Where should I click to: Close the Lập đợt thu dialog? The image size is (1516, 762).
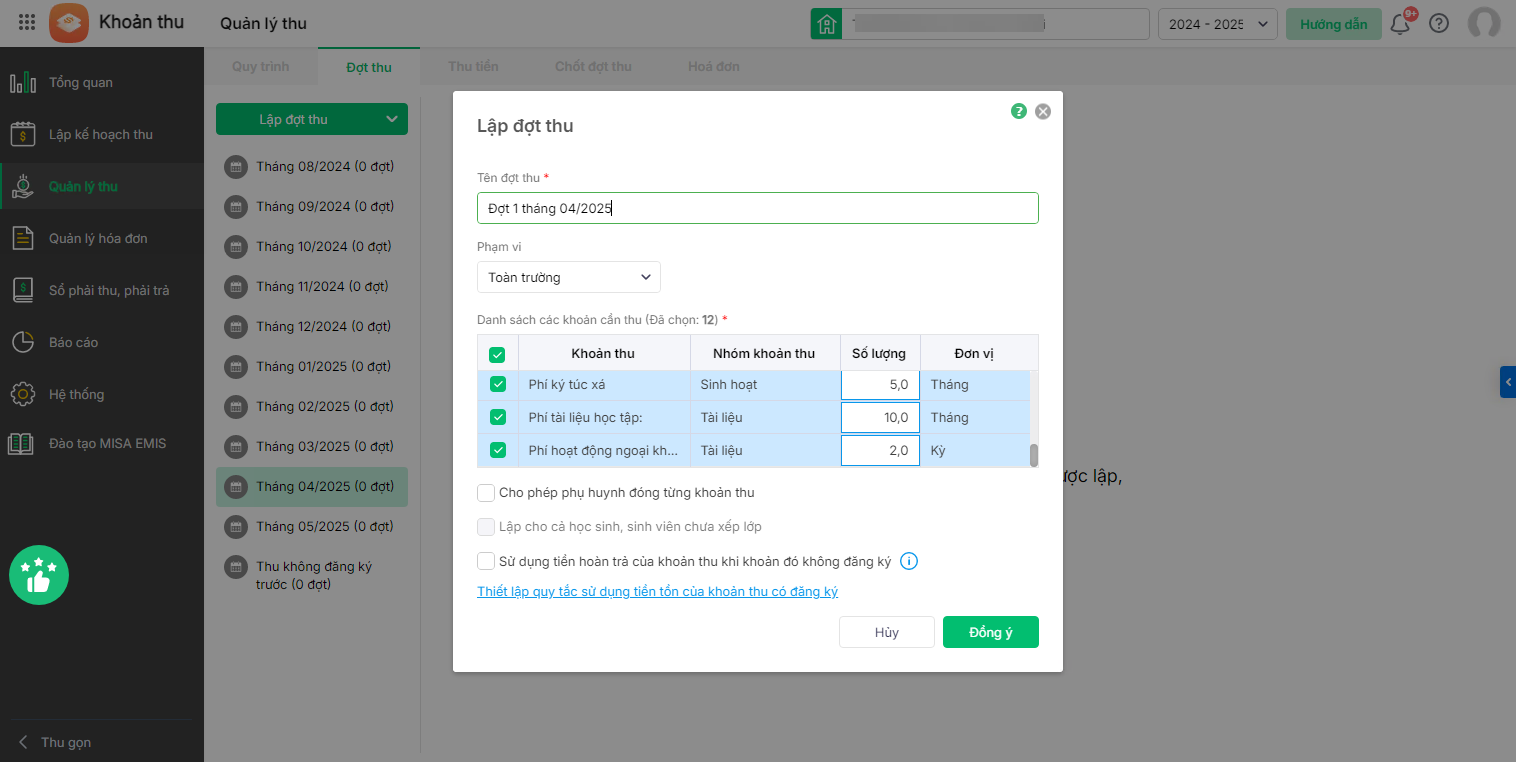1043,111
